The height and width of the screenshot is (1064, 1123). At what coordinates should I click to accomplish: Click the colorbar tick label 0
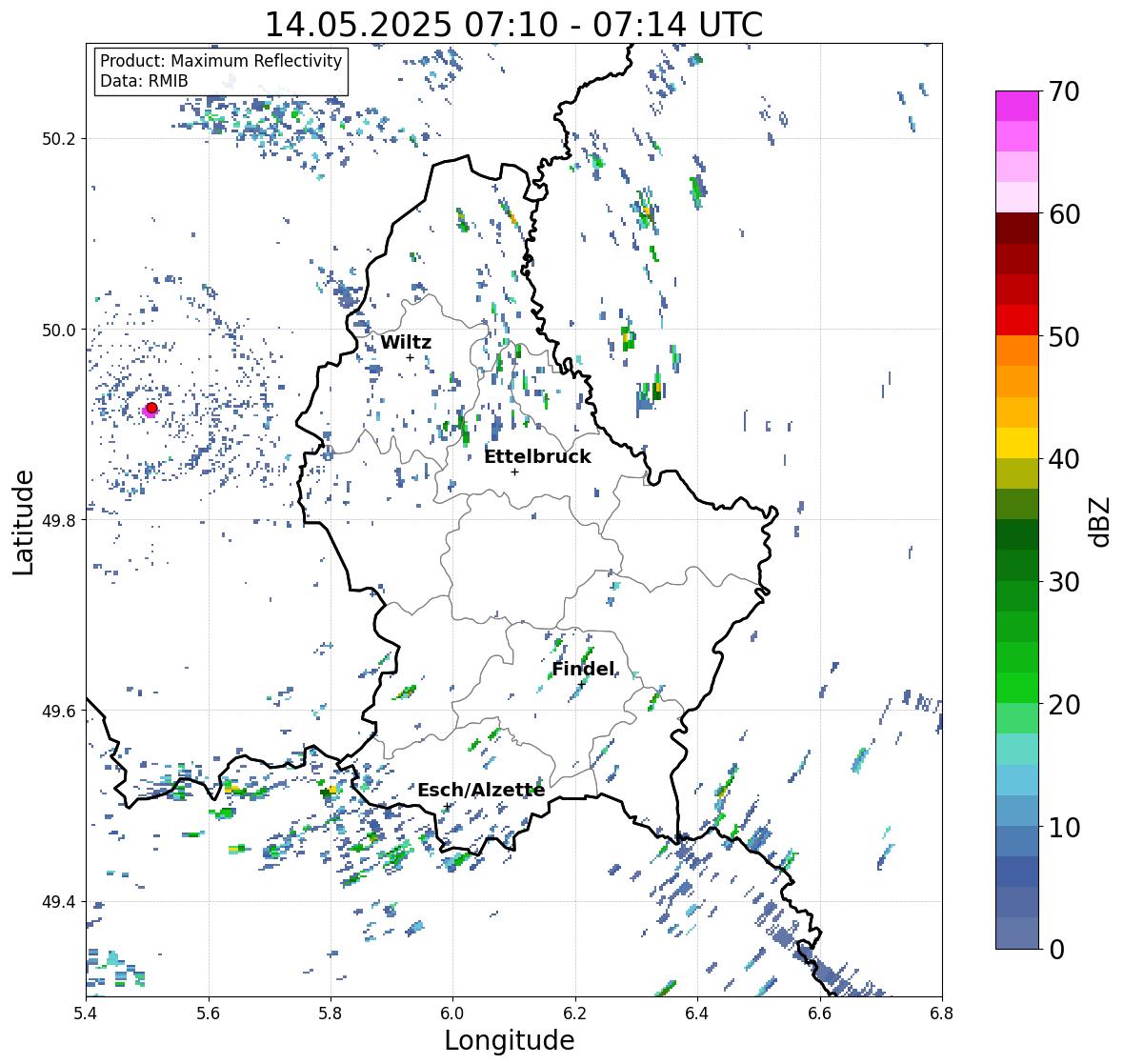pyautogui.click(x=1057, y=950)
